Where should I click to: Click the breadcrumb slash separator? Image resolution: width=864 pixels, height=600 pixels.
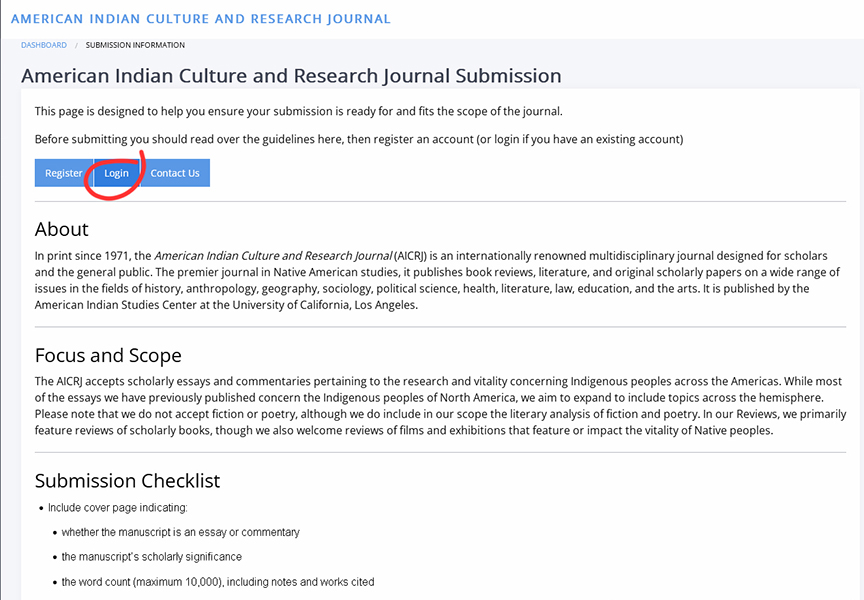coord(76,45)
